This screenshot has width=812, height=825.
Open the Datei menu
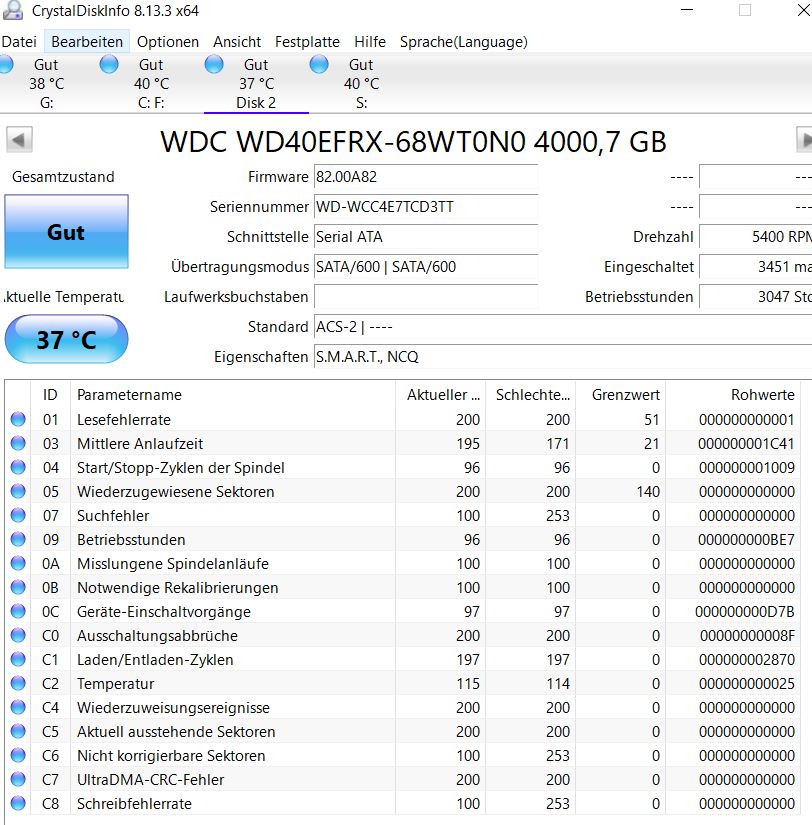pyautogui.click(x=19, y=42)
